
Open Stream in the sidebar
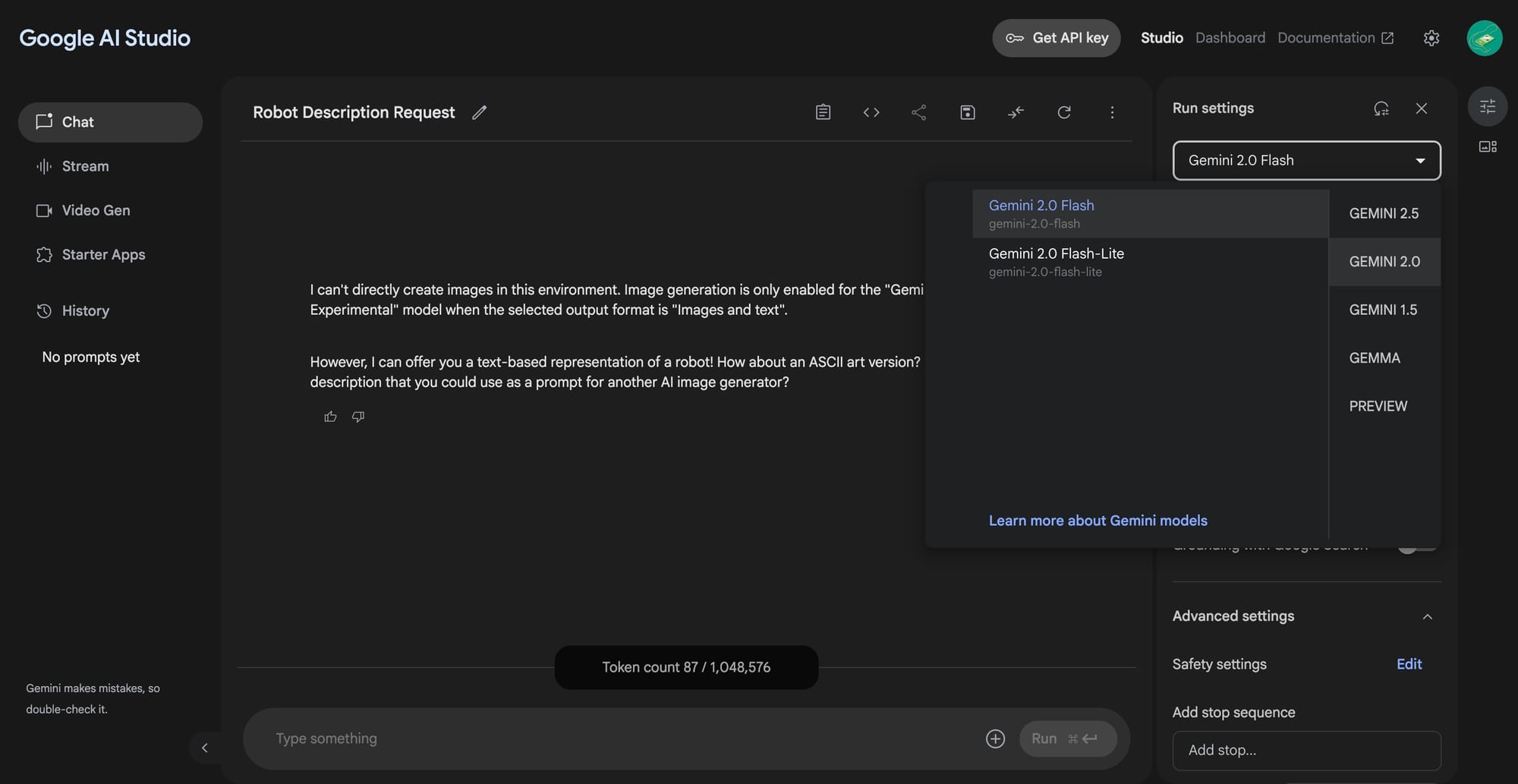point(110,166)
